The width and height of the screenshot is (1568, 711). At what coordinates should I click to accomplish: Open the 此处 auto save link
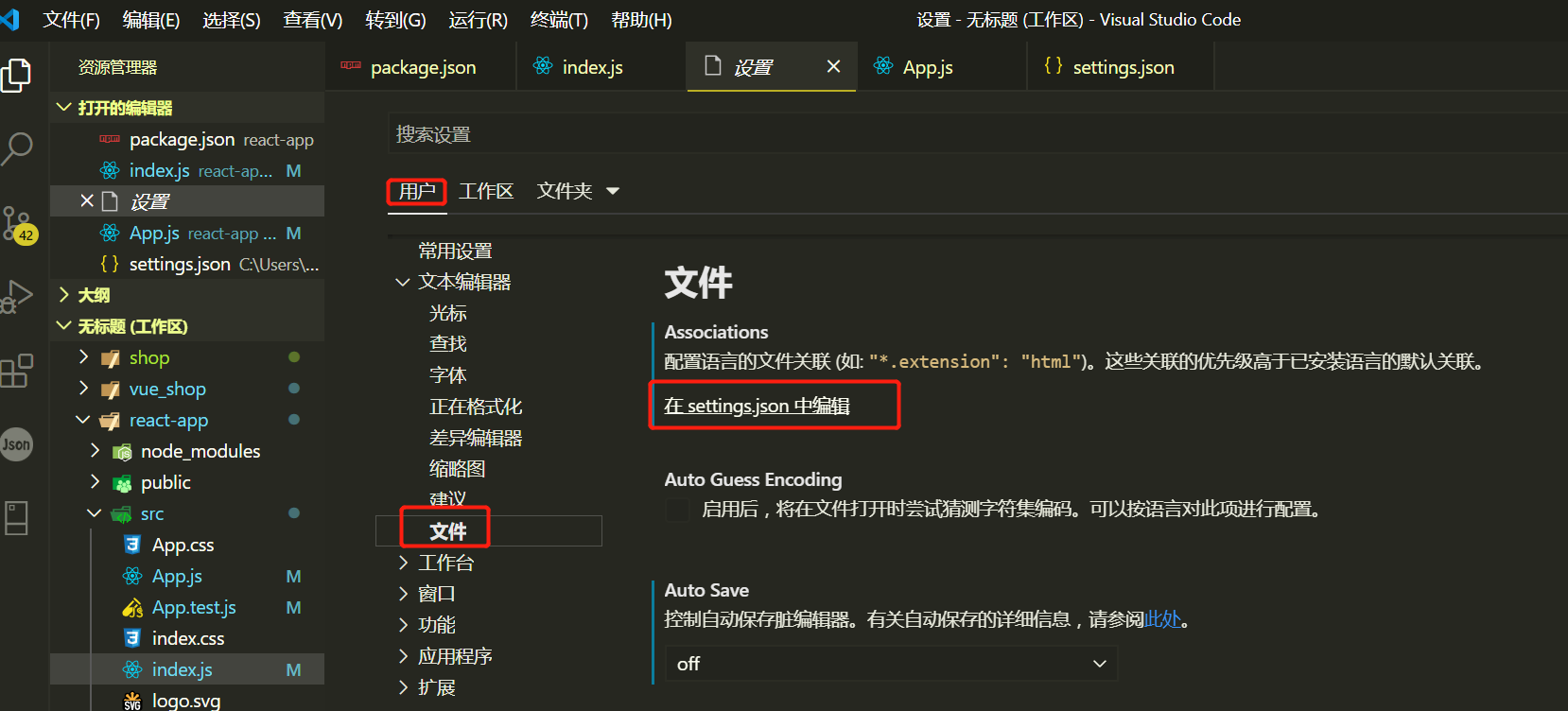point(1162,619)
